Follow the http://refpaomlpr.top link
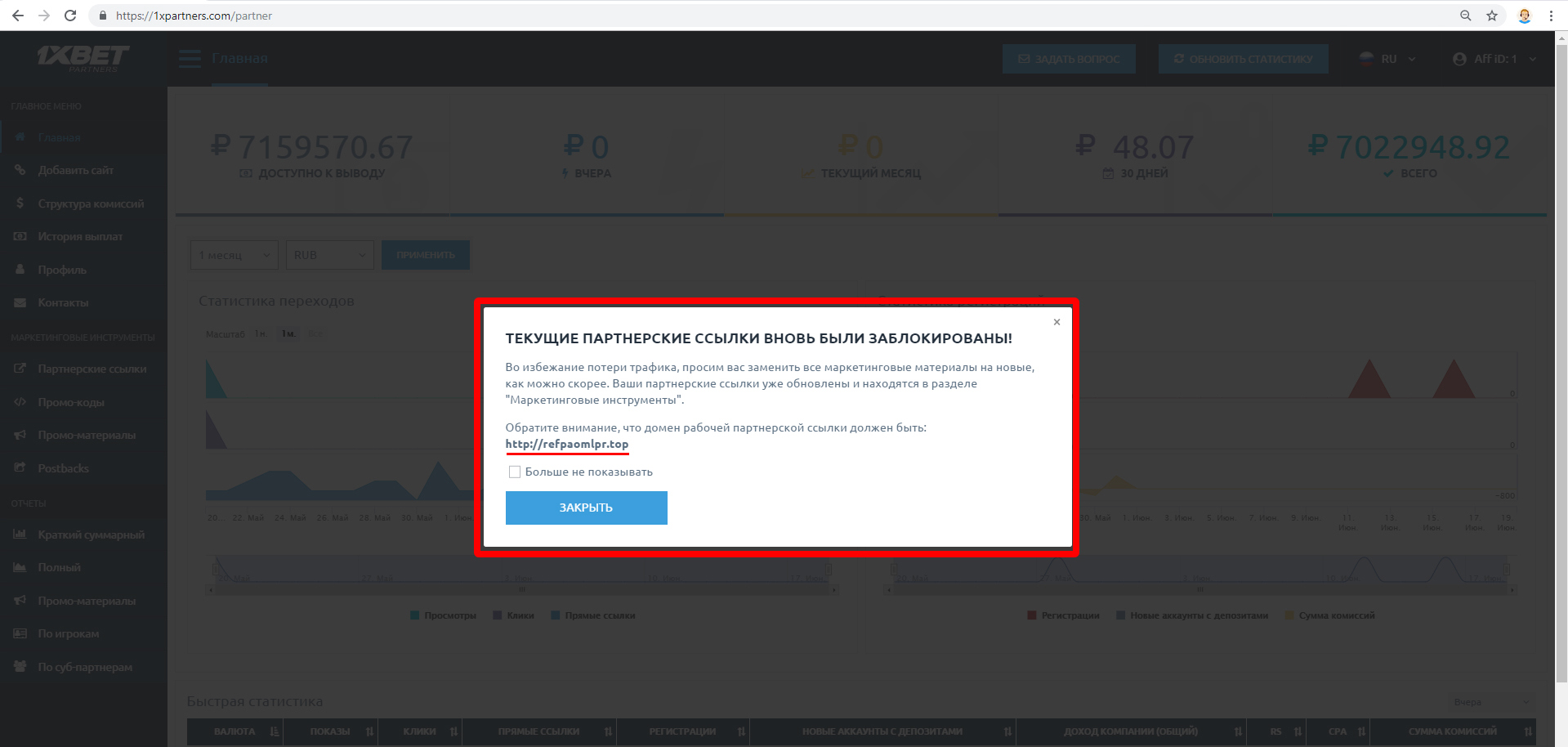This screenshot has width=1568, height=747. pyautogui.click(x=567, y=444)
